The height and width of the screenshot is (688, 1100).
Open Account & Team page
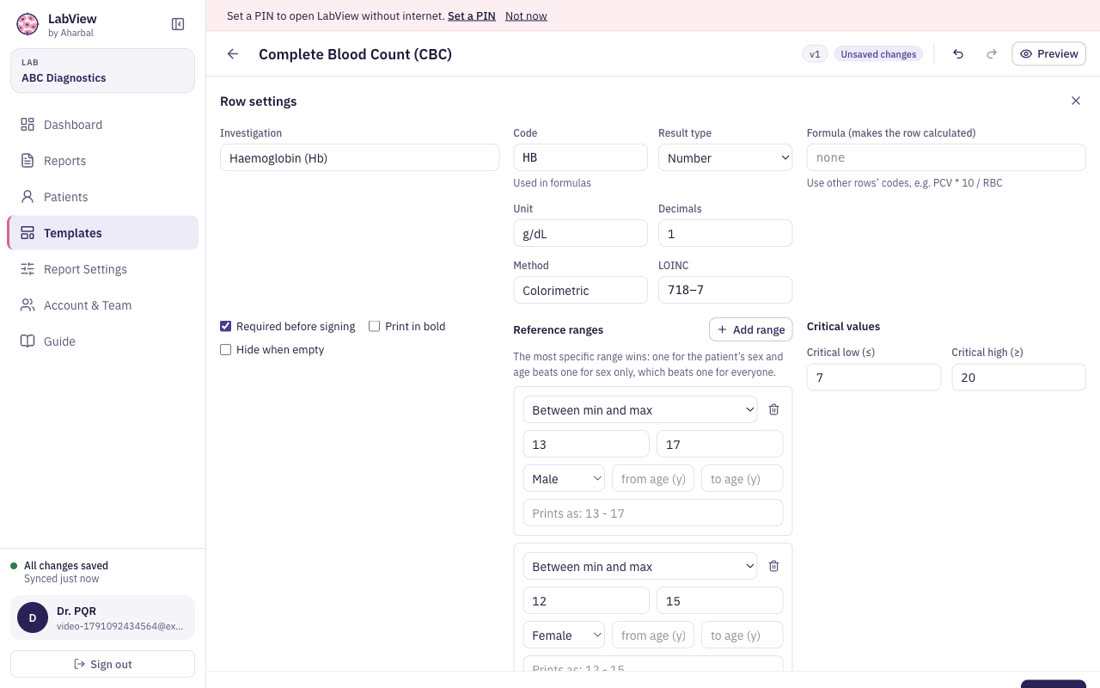tap(102, 305)
